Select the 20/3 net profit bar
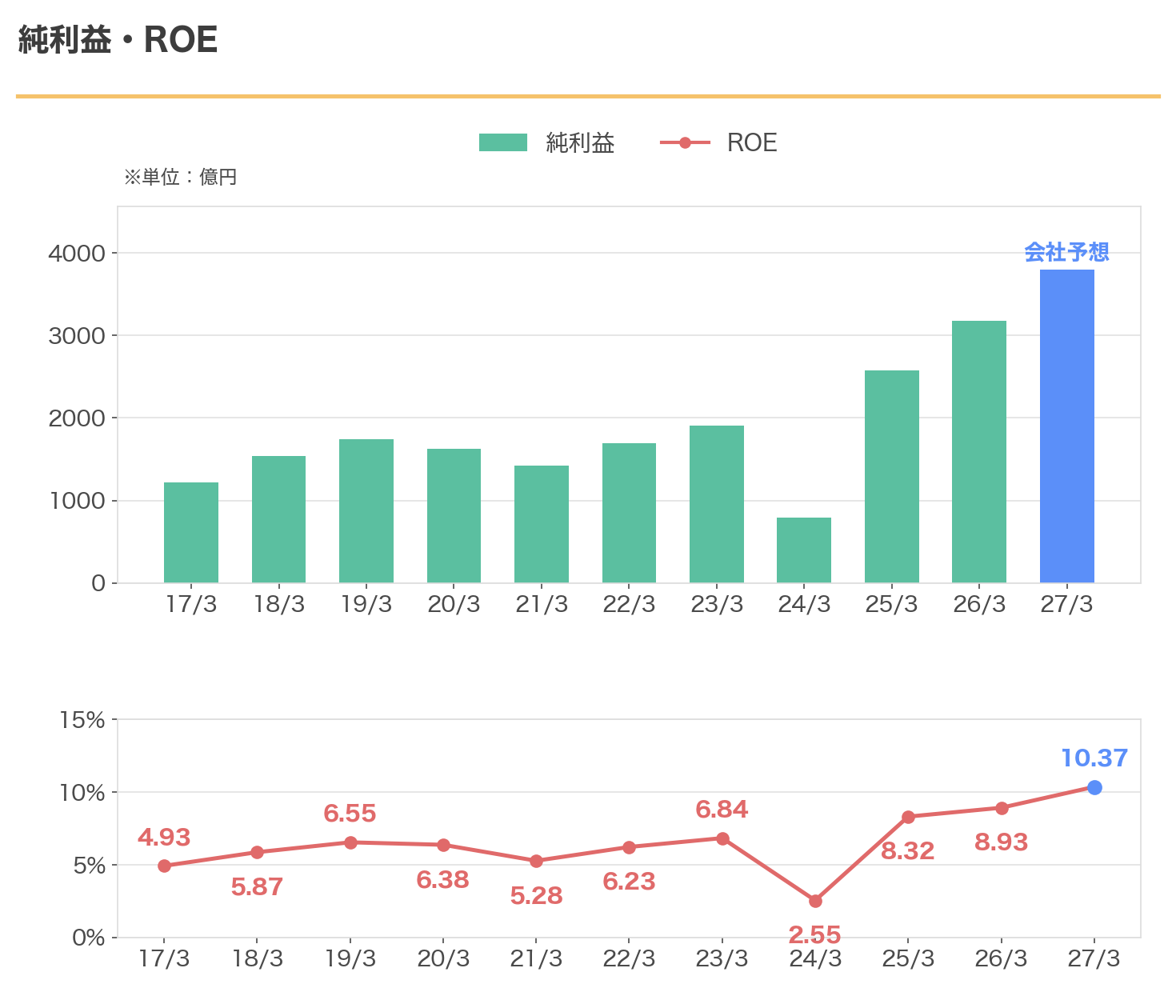1176x1008 pixels. [x=454, y=516]
